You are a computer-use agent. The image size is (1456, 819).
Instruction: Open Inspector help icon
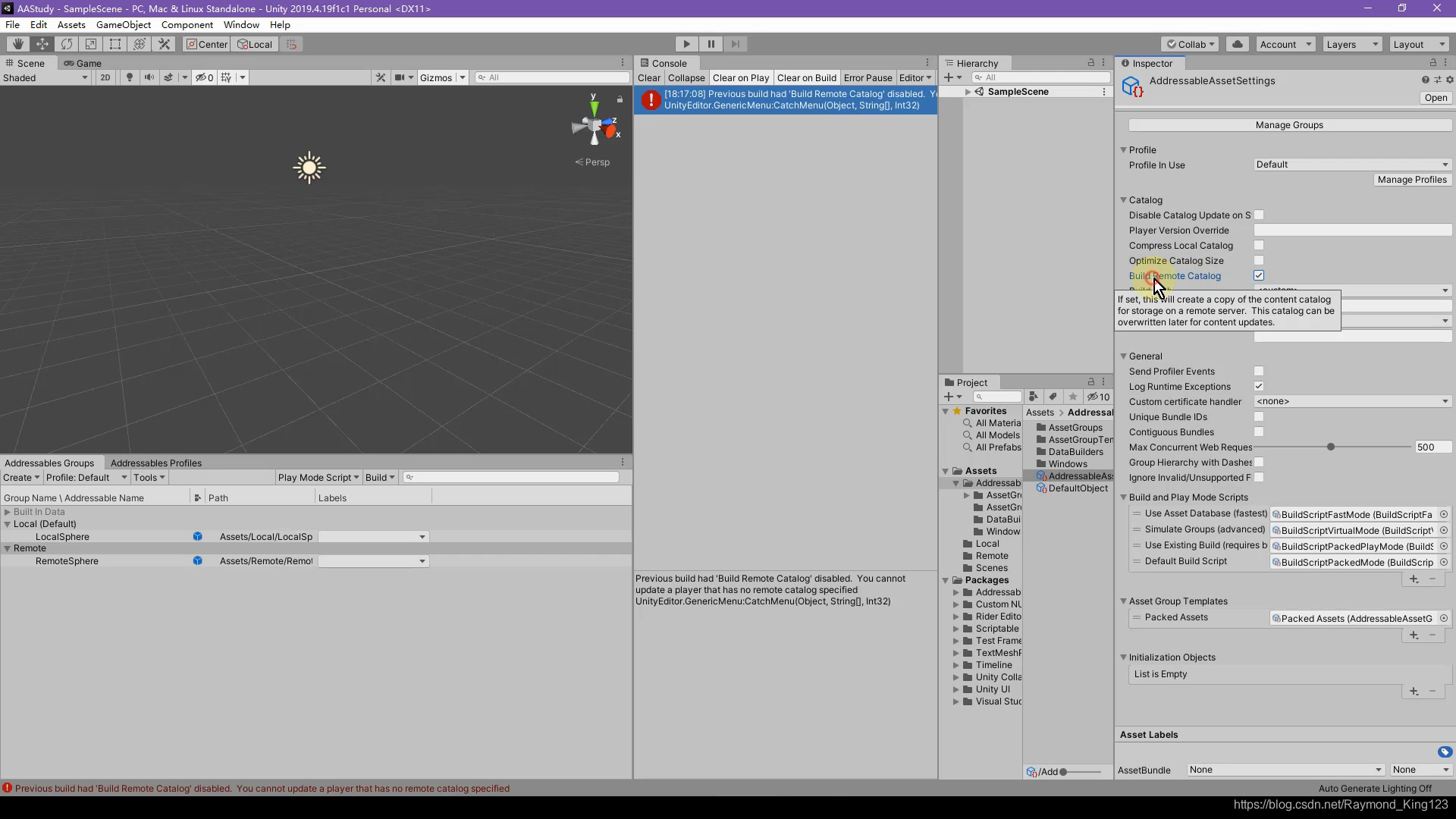(1425, 80)
